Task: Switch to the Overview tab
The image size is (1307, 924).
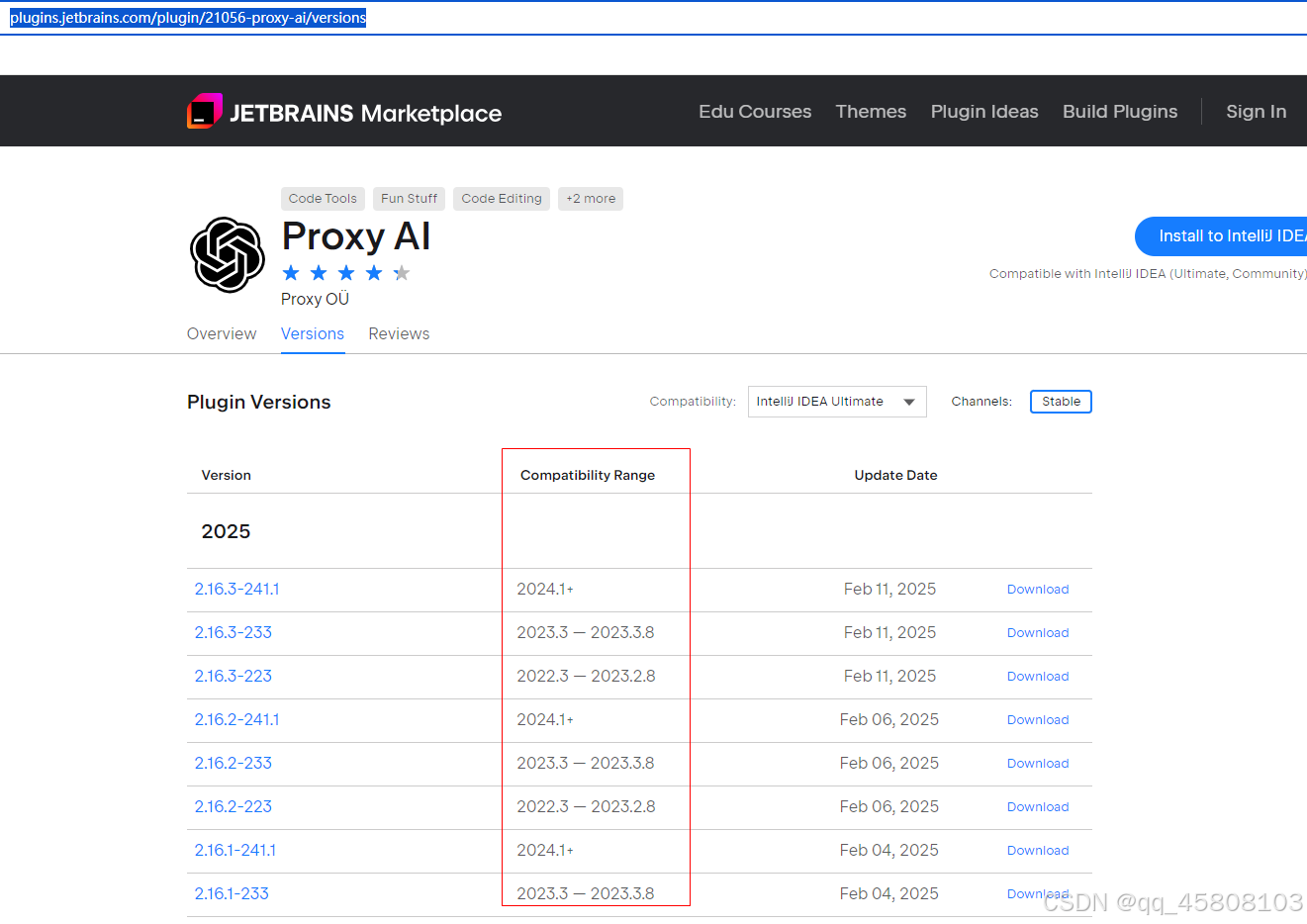Action: click(x=222, y=334)
